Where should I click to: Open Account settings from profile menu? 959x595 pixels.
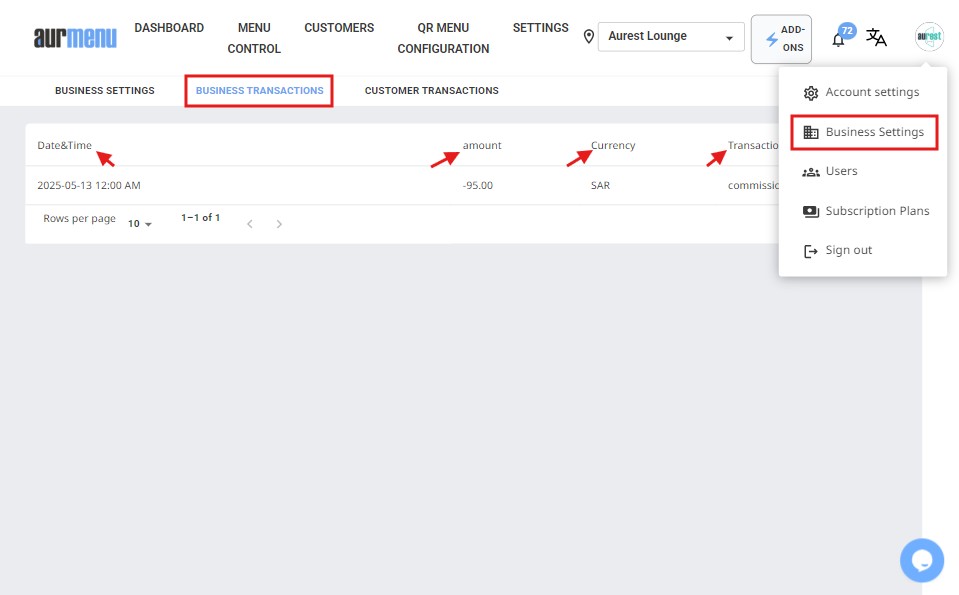[871, 92]
